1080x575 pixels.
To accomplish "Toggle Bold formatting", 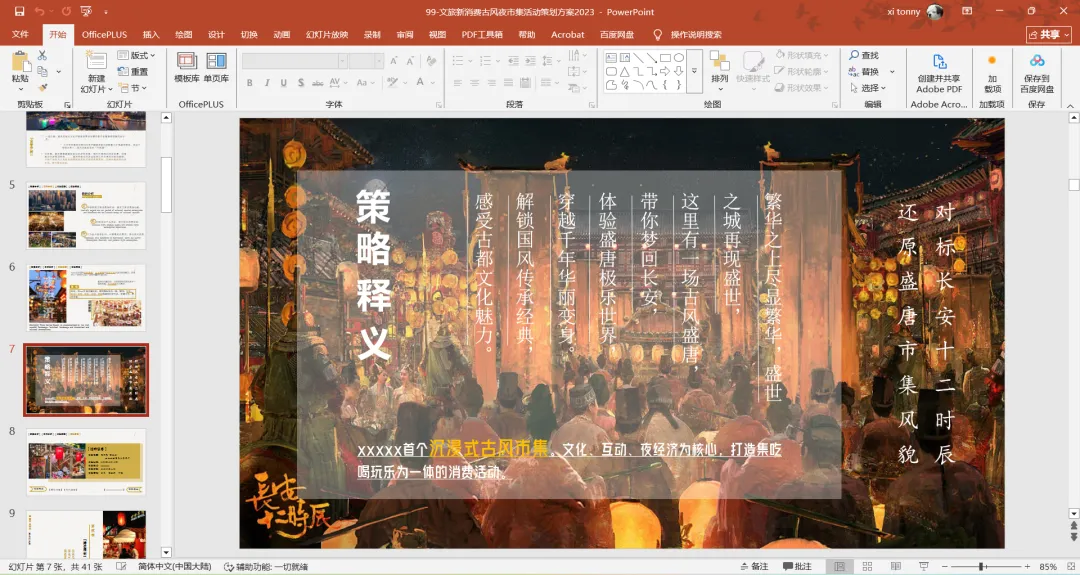I will tap(249, 83).
